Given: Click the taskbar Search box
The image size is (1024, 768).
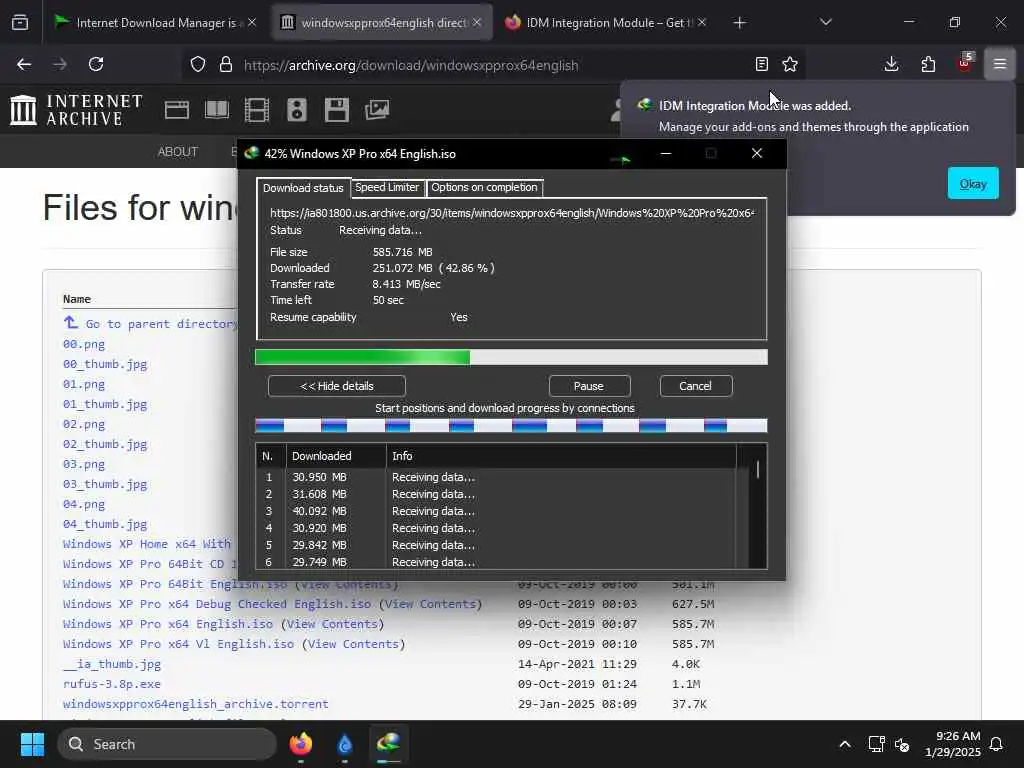Looking at the screenshot, I should click(x=167, y=744).
